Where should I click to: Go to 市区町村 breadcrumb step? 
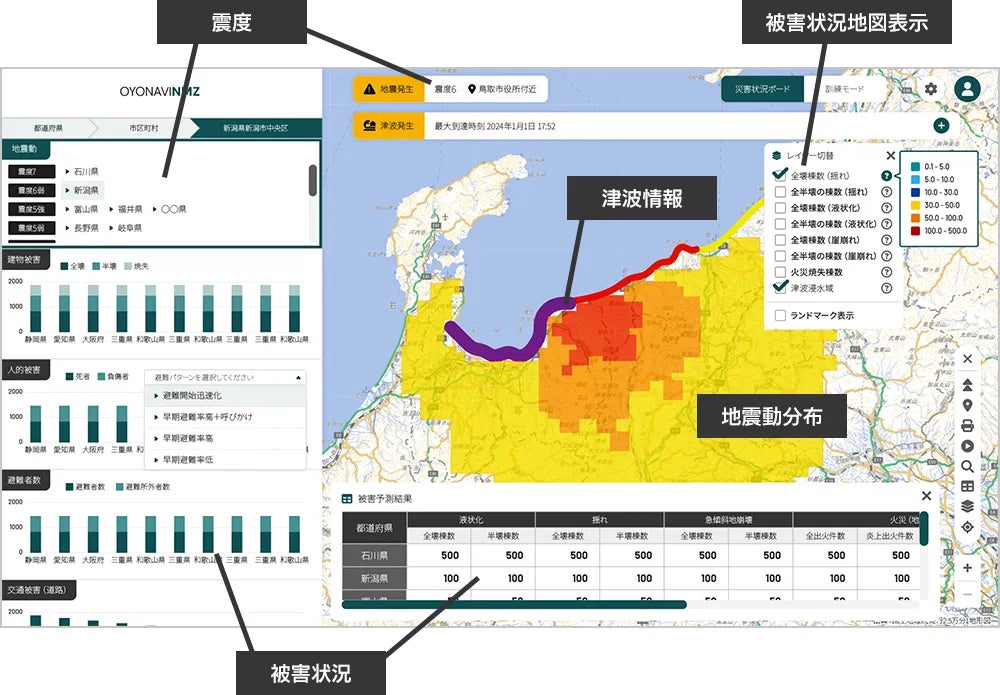click(143, 128)
